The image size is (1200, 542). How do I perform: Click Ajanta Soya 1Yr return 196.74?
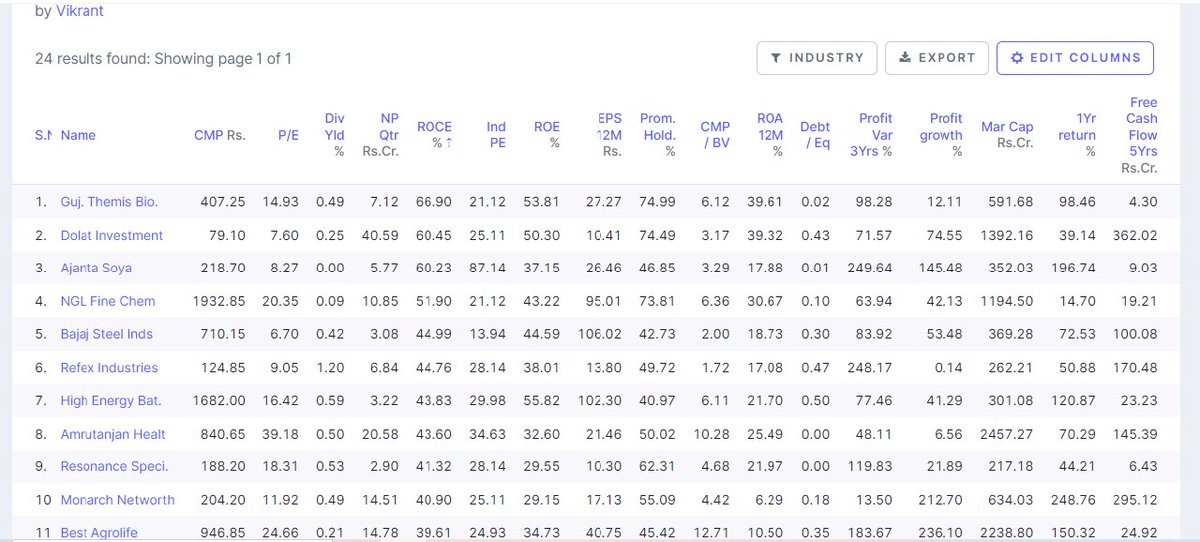coord(1075,268)
